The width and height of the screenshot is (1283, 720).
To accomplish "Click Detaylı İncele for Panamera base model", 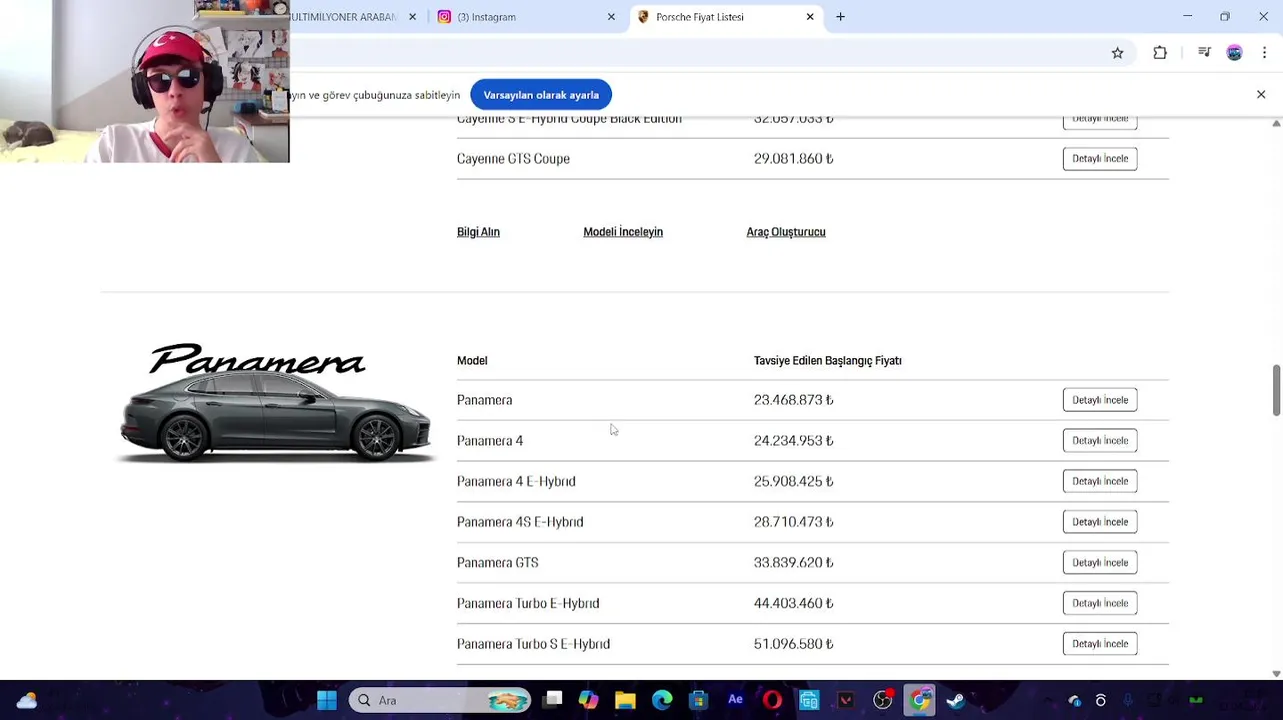I will pyautogui.click(x=1100, y=400).
